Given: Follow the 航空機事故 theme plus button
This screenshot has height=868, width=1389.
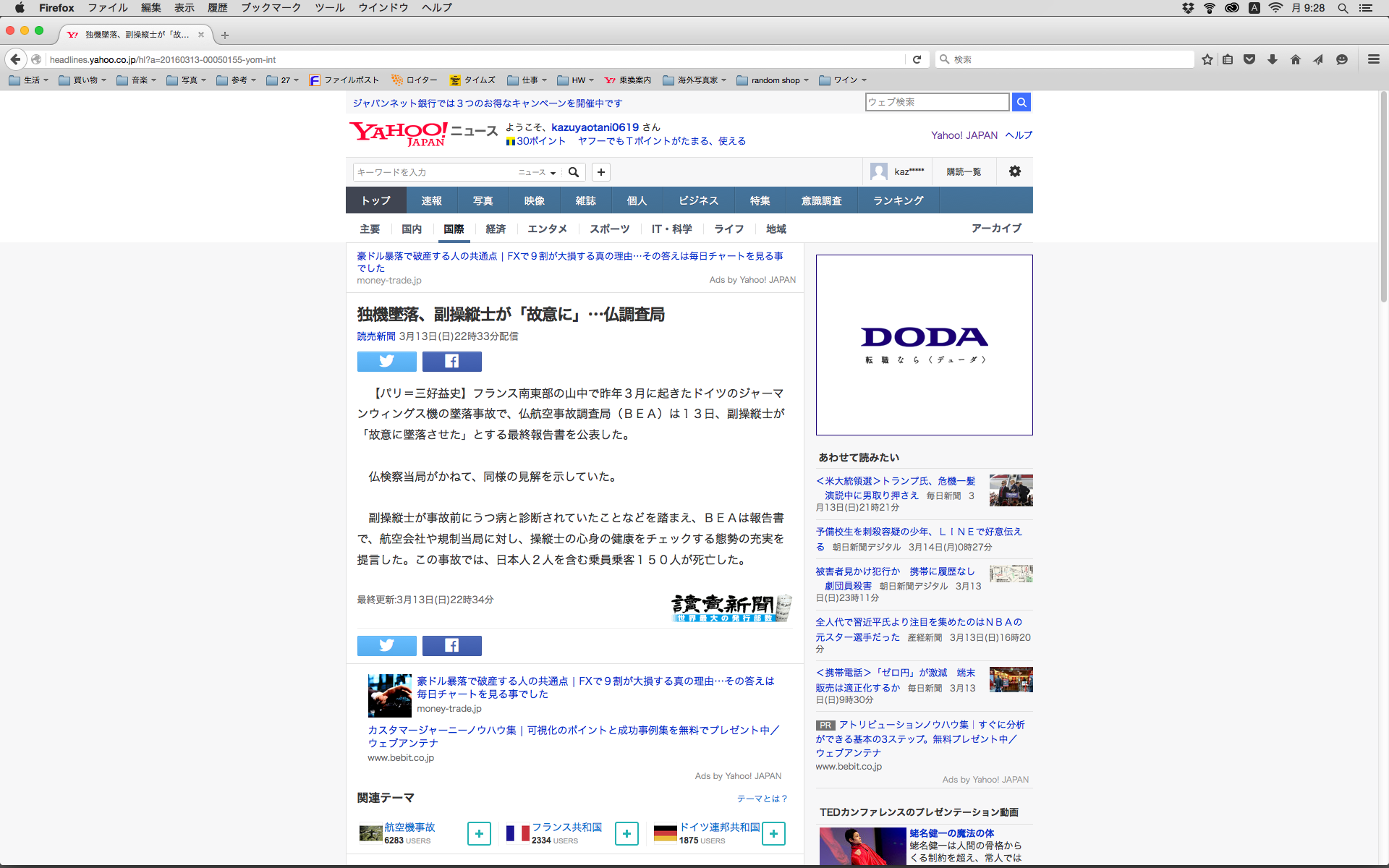Looking at the screenshot, I should (479, 833).
